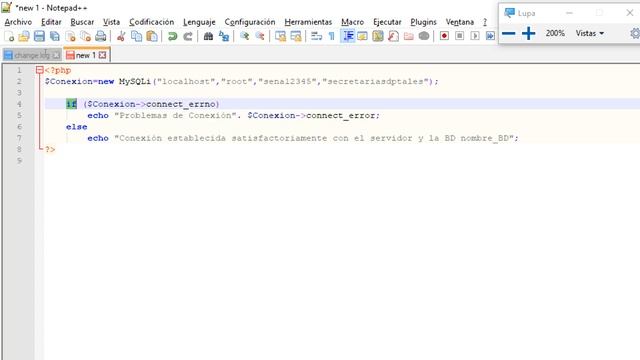Open the Buscar menu
Viewport: 640px width, 360px height.
(x=82, y=22)
